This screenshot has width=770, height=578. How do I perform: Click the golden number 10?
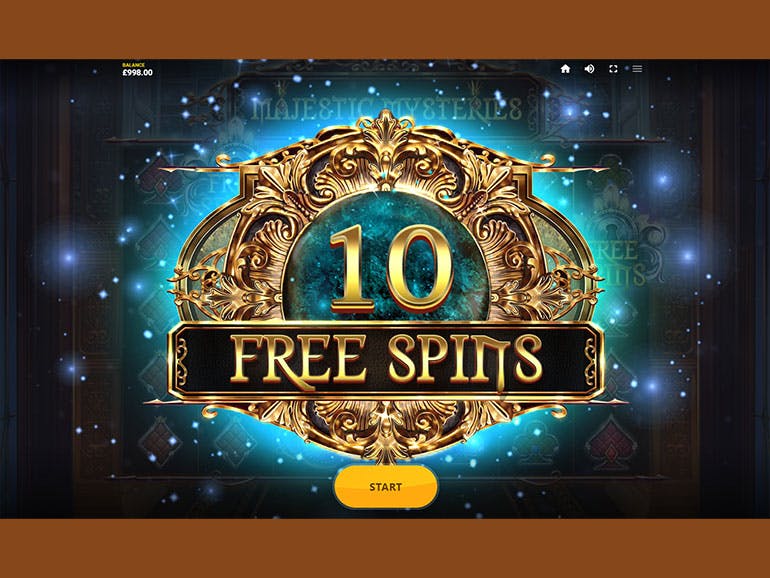[391, 268]
